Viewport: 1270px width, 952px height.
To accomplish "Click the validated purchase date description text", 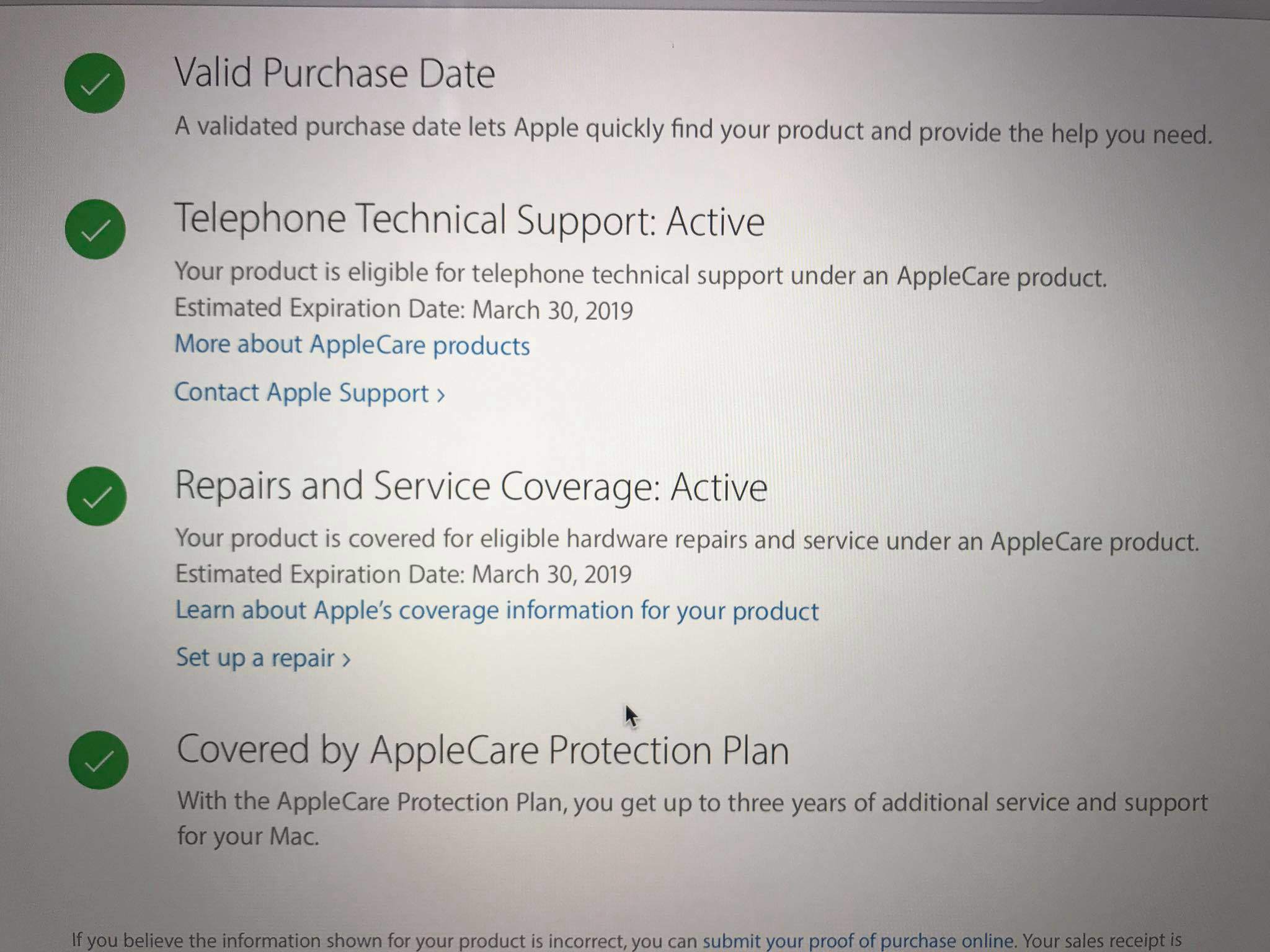I will pos(693,130).
